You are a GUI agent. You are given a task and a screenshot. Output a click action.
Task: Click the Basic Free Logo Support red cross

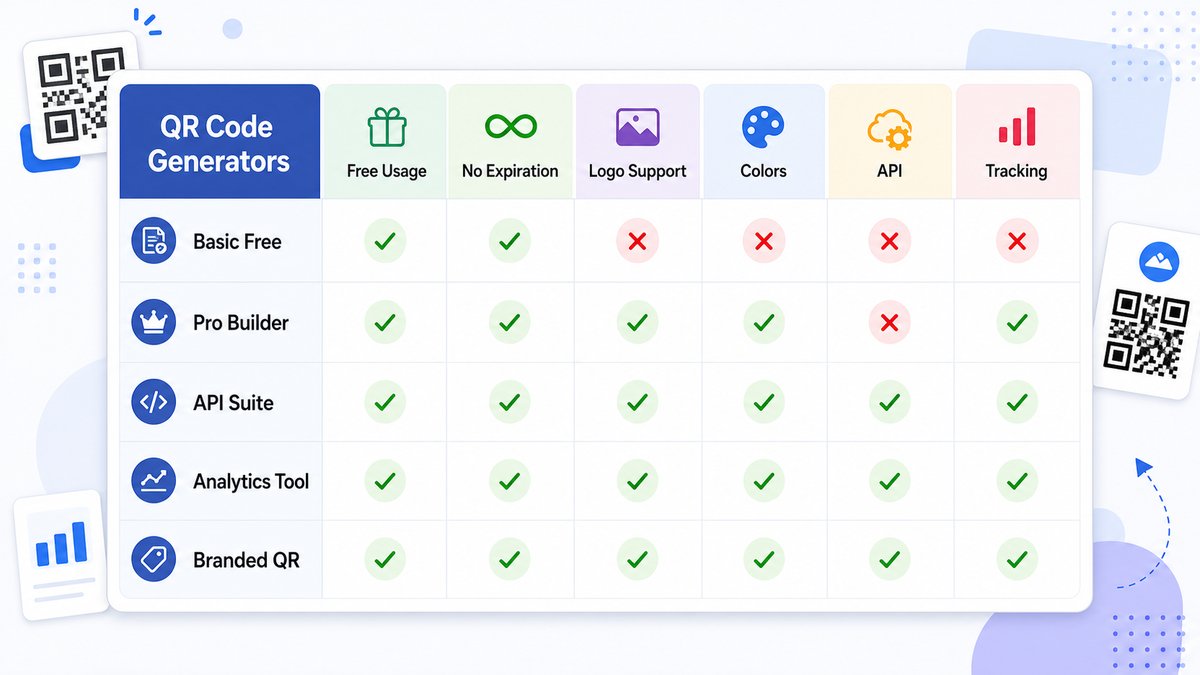tap(637, 242)
